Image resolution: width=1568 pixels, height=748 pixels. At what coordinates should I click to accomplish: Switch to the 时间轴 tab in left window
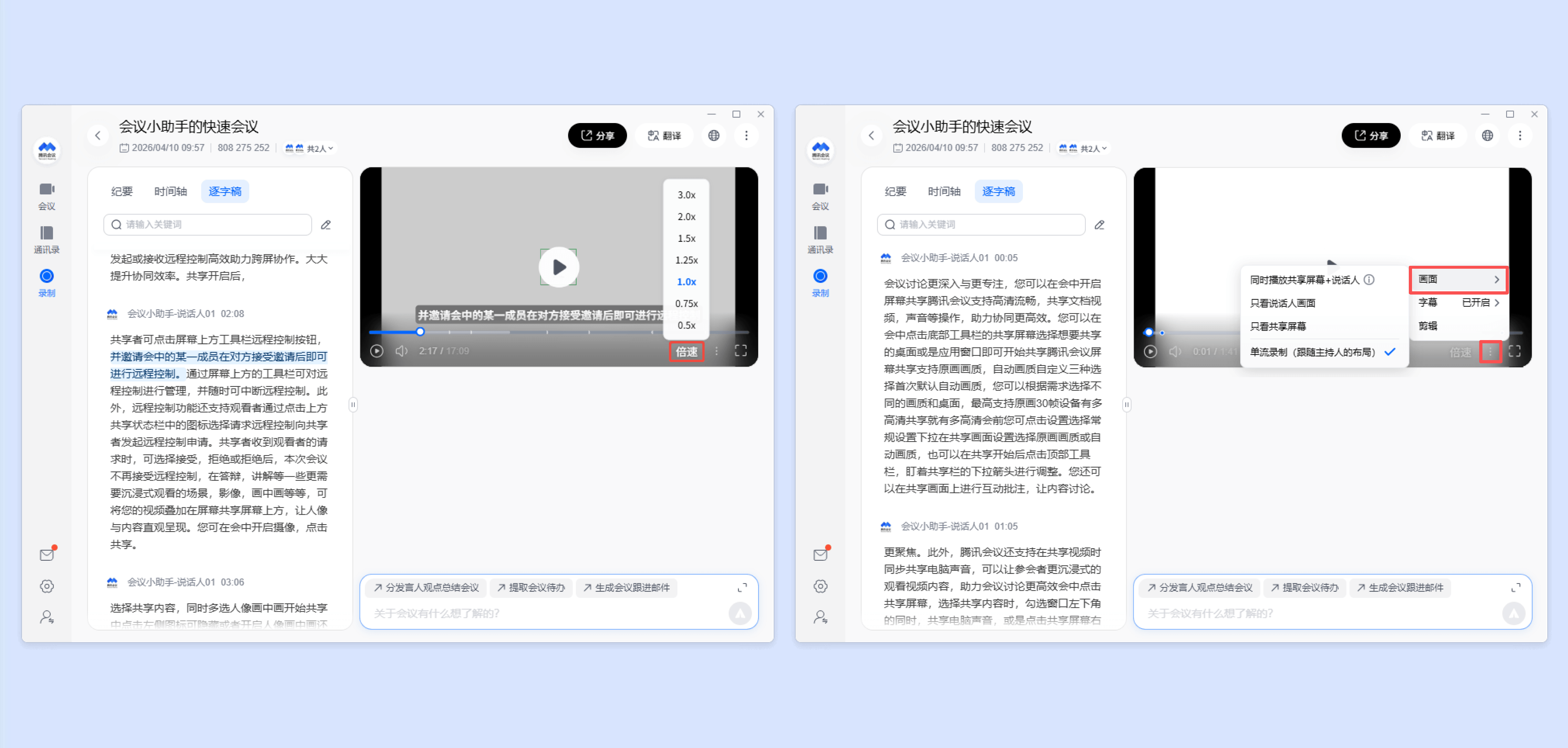coord(170,191)
